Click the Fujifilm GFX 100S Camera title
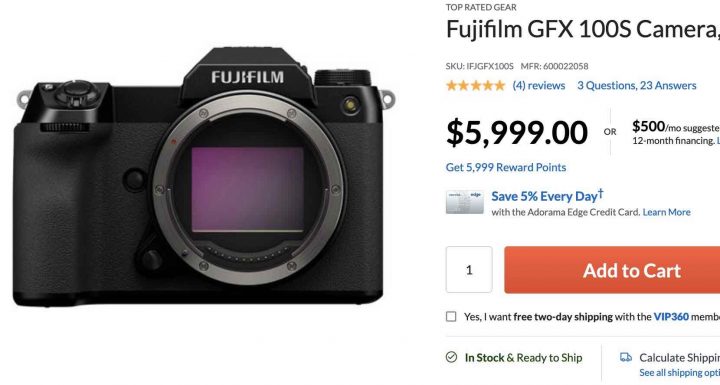 pos(583,29)
